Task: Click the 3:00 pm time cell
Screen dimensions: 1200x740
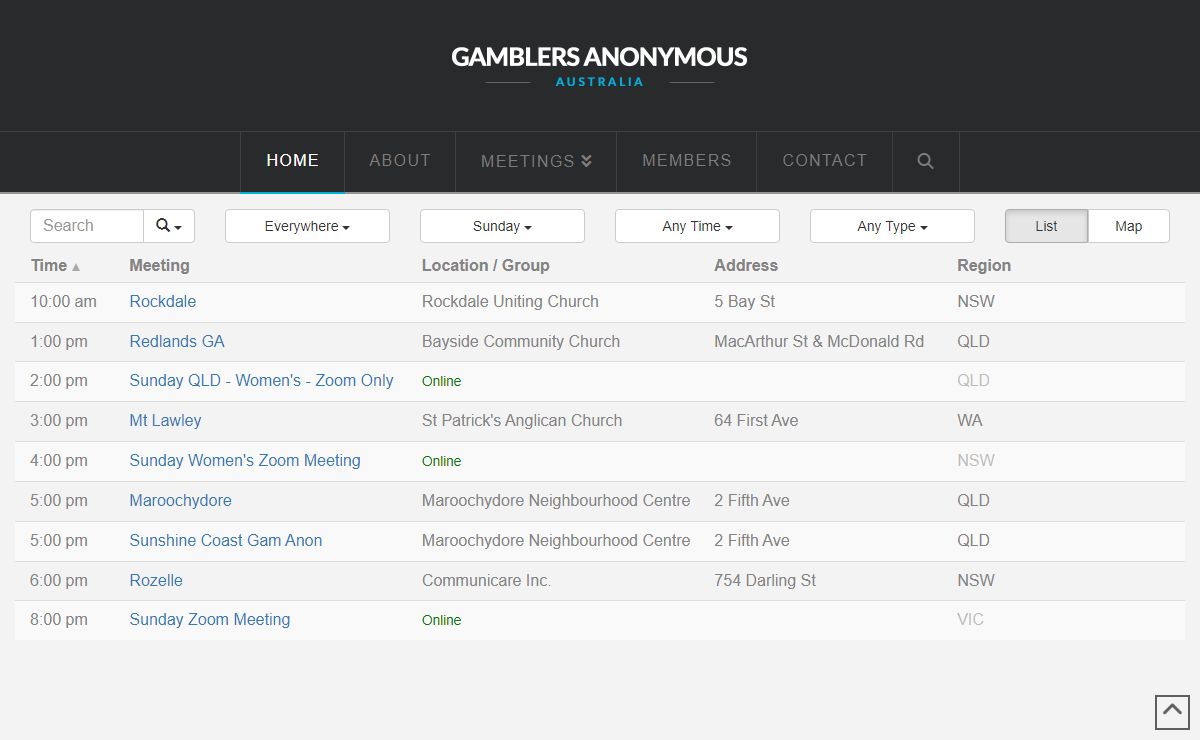Action: [x=59, y=420]
